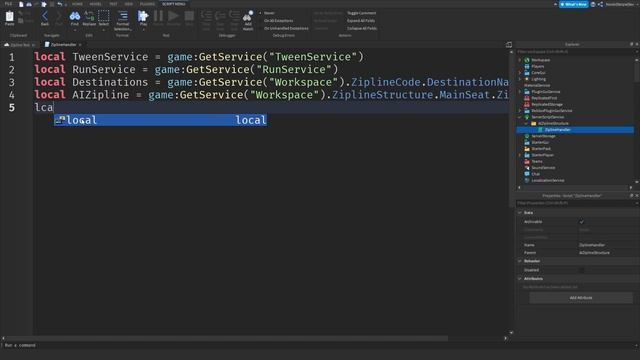
Task: Collapse the Data properties section
Action: pos(520,213)
